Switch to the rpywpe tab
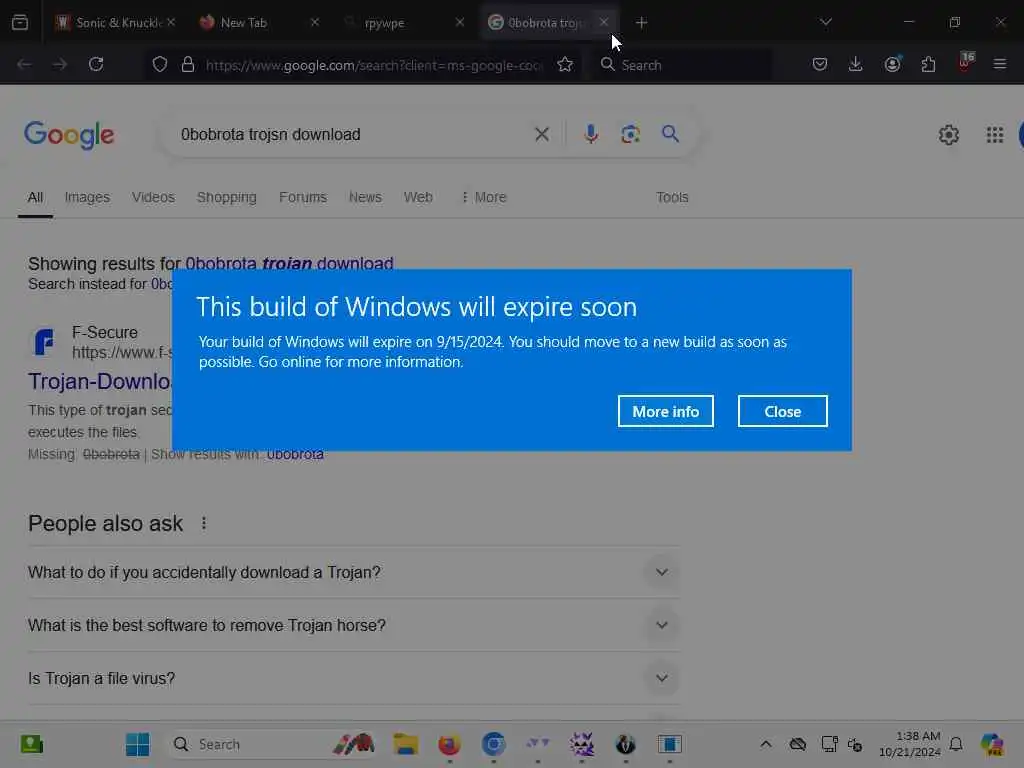 (x=404, y=23)
